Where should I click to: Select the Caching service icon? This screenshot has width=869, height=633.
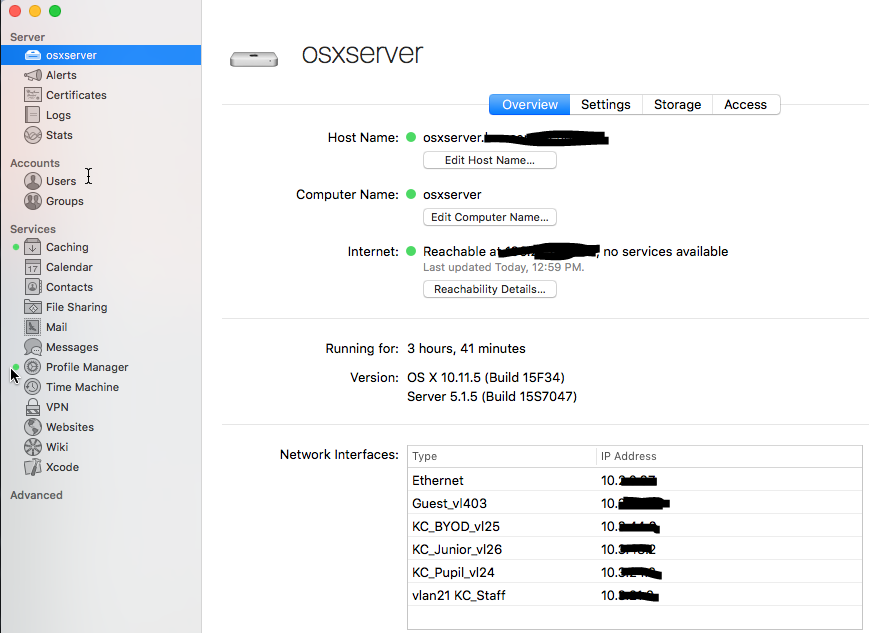point(33,247)
